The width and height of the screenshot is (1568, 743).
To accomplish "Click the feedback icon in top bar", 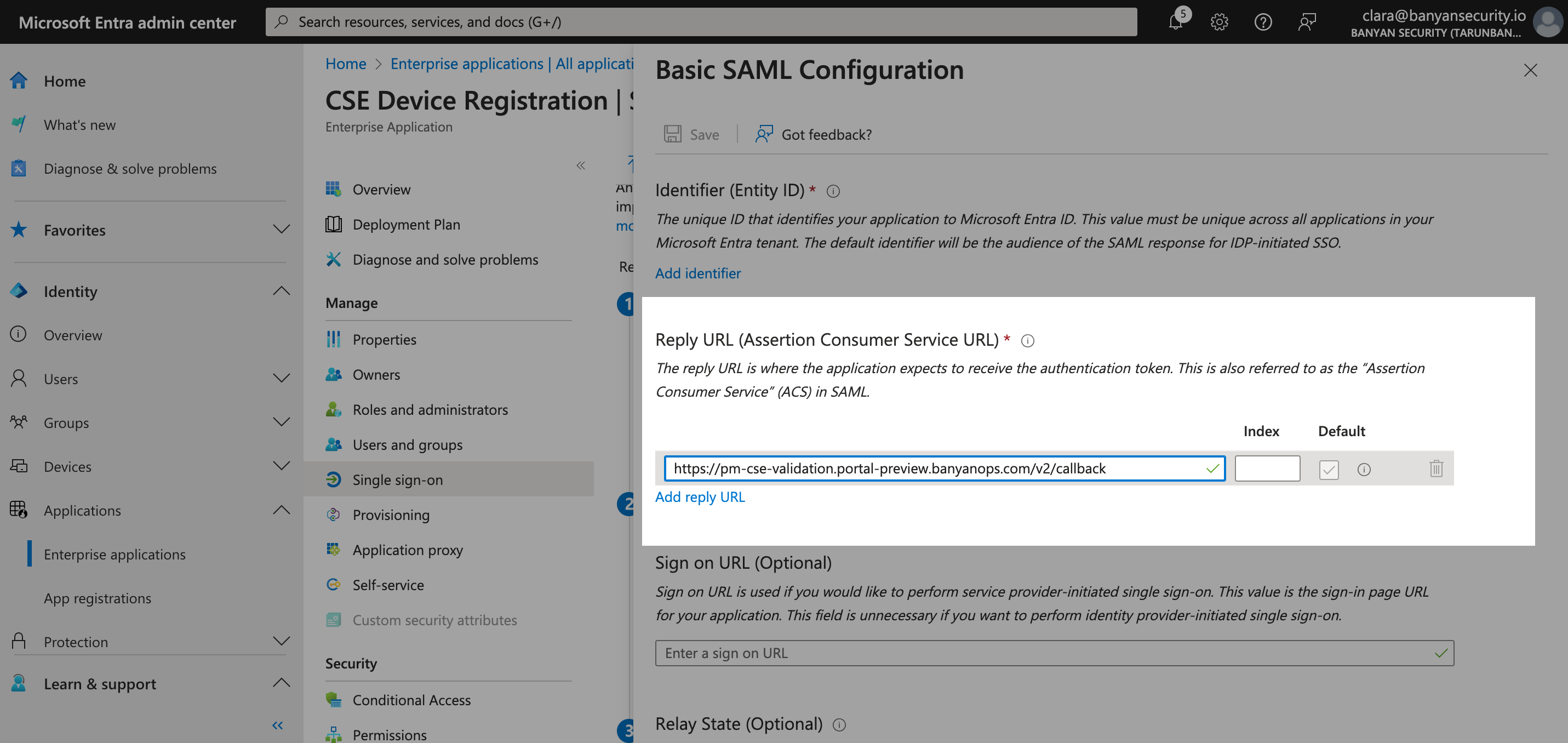I will coord(1306,22).
